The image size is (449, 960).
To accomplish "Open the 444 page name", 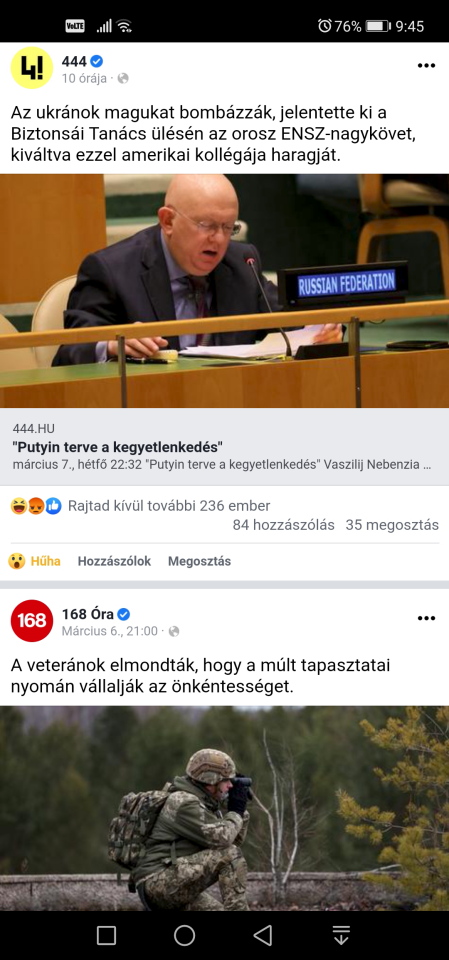I will (74, 61).
